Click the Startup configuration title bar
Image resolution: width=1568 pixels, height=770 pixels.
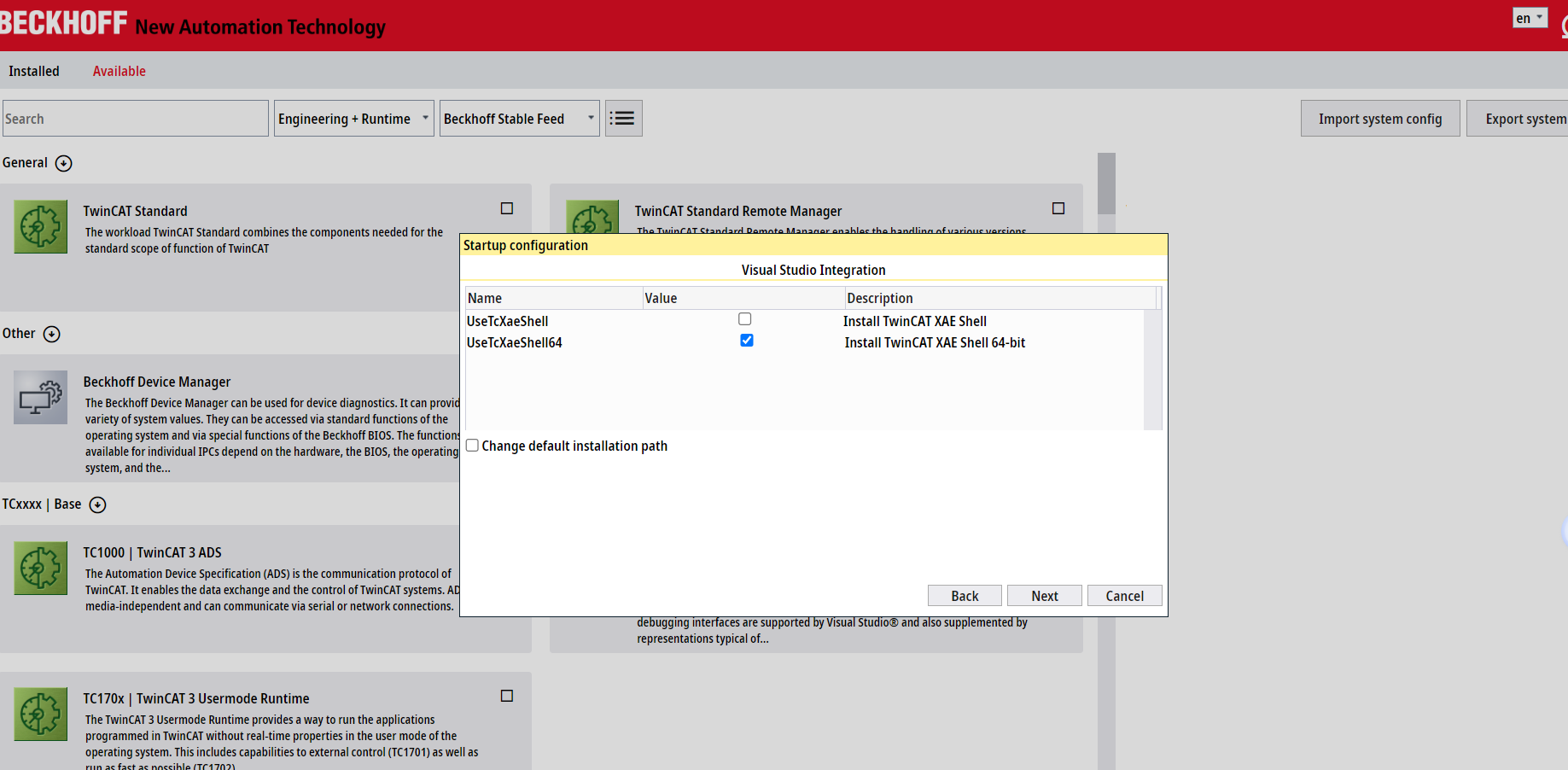813,245
